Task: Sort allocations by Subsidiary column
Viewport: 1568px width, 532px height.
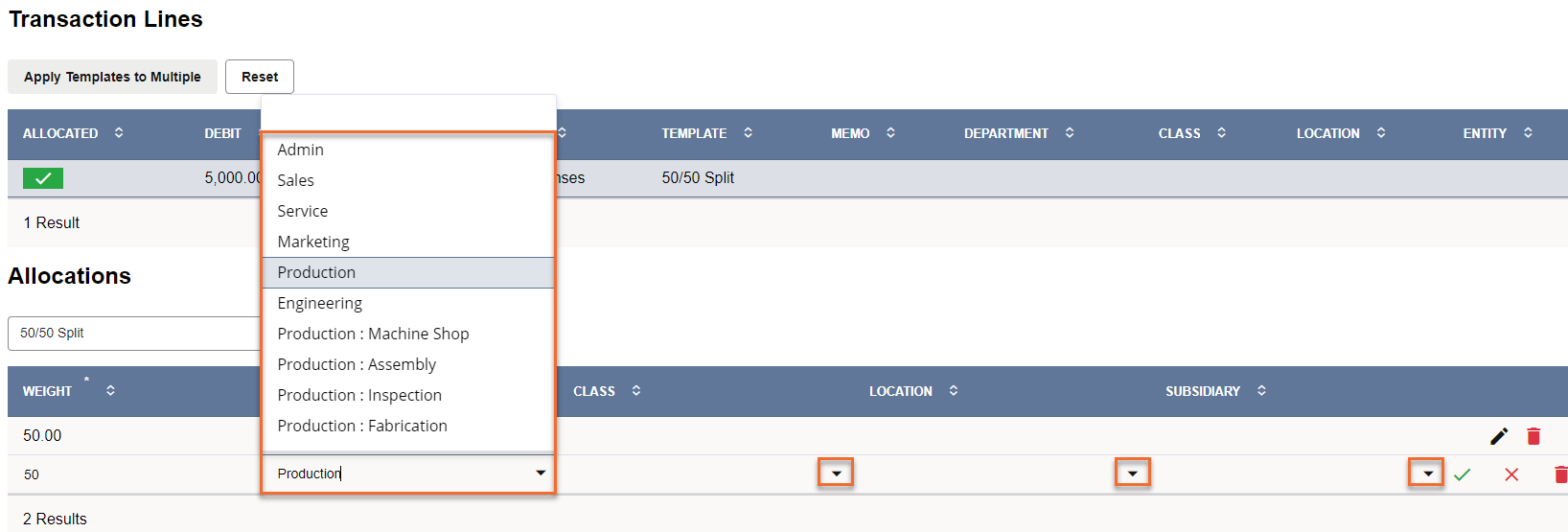Action: 1261,391
